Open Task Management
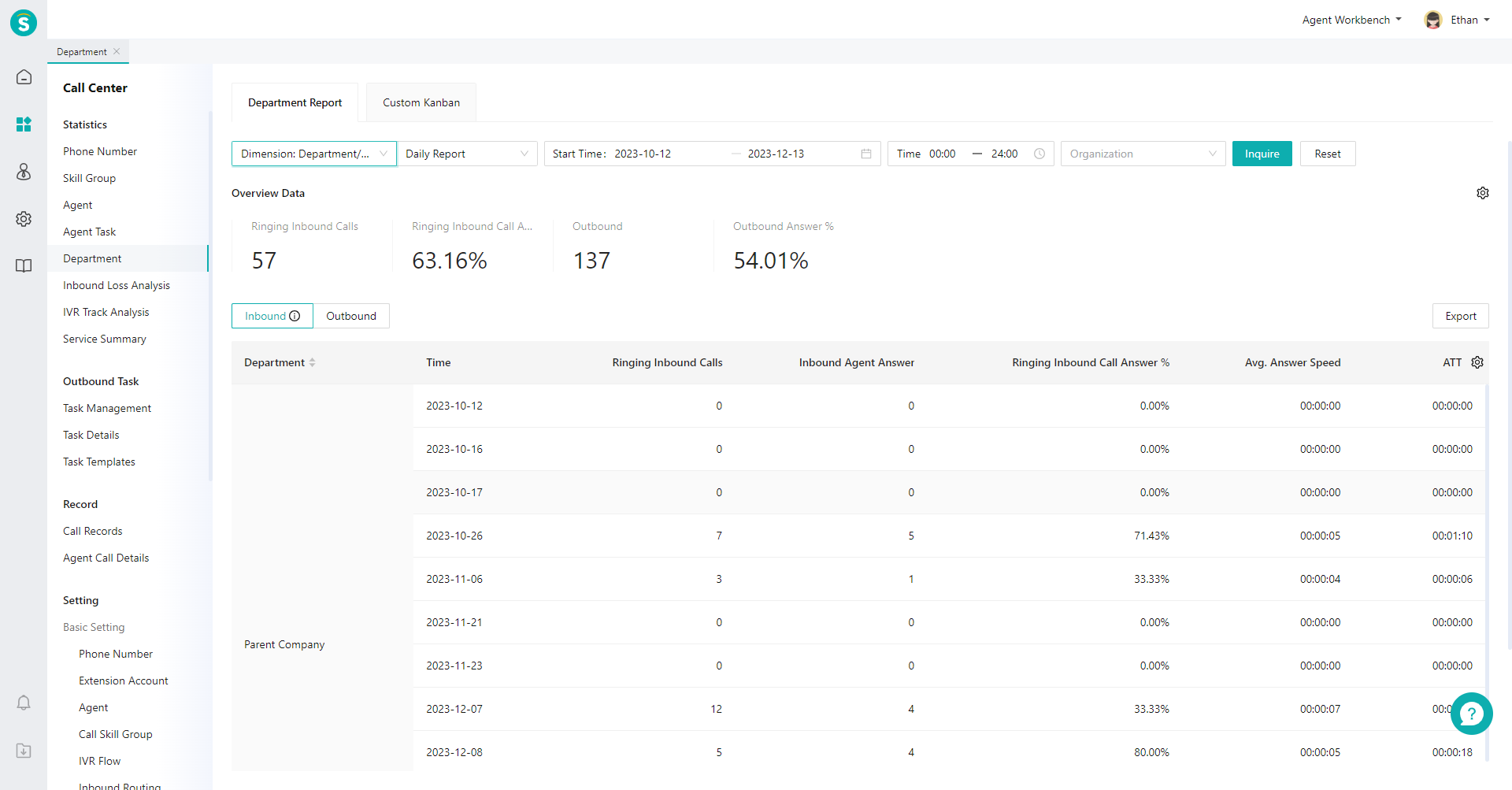This screenshot has width=1512, height=790. (x=107, y=408)
